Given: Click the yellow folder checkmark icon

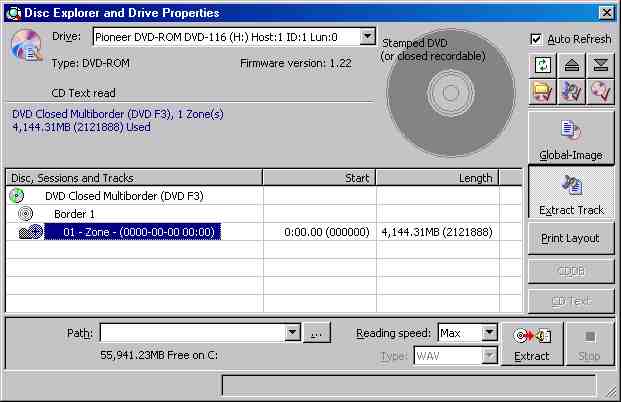Looking at the screenshot, I should (x=542, y=92).
